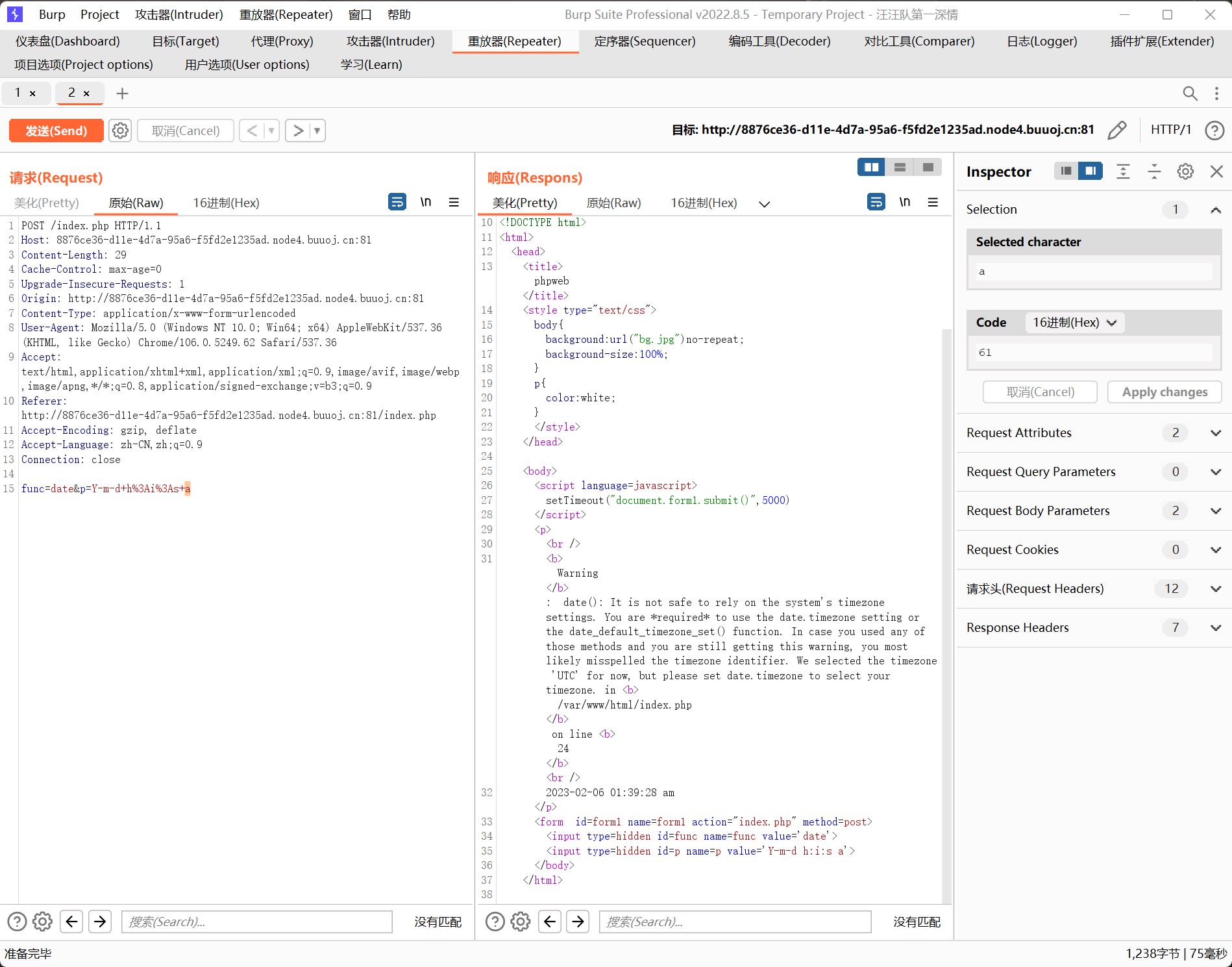
Task: Open the Project menu
Action: [99, 14]
